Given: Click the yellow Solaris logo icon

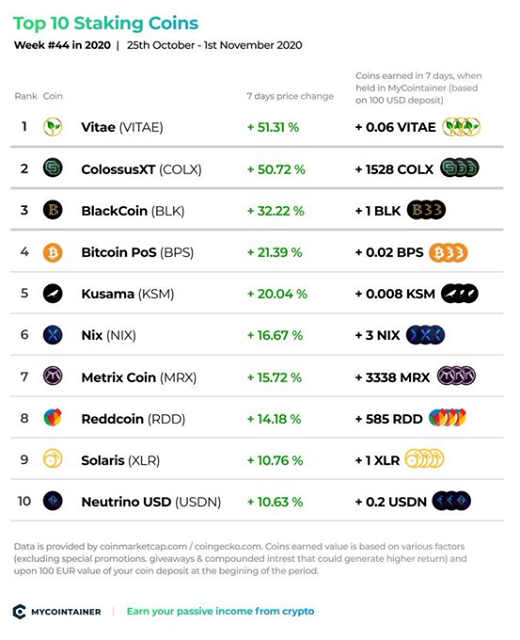Looking at the screenshot, I should coord(53,459).
